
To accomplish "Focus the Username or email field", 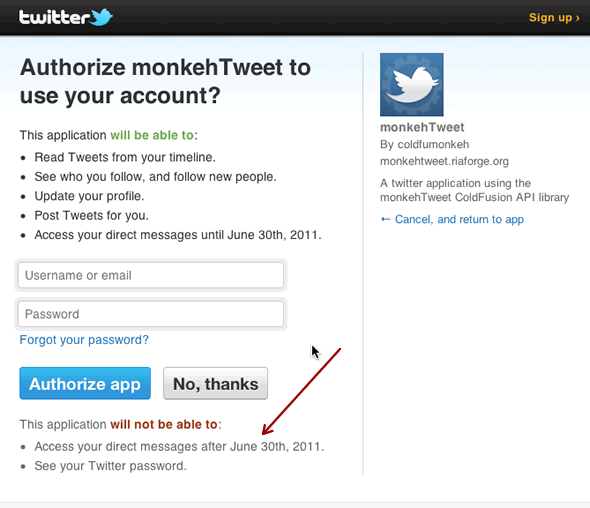I will [x=151, y=275].
